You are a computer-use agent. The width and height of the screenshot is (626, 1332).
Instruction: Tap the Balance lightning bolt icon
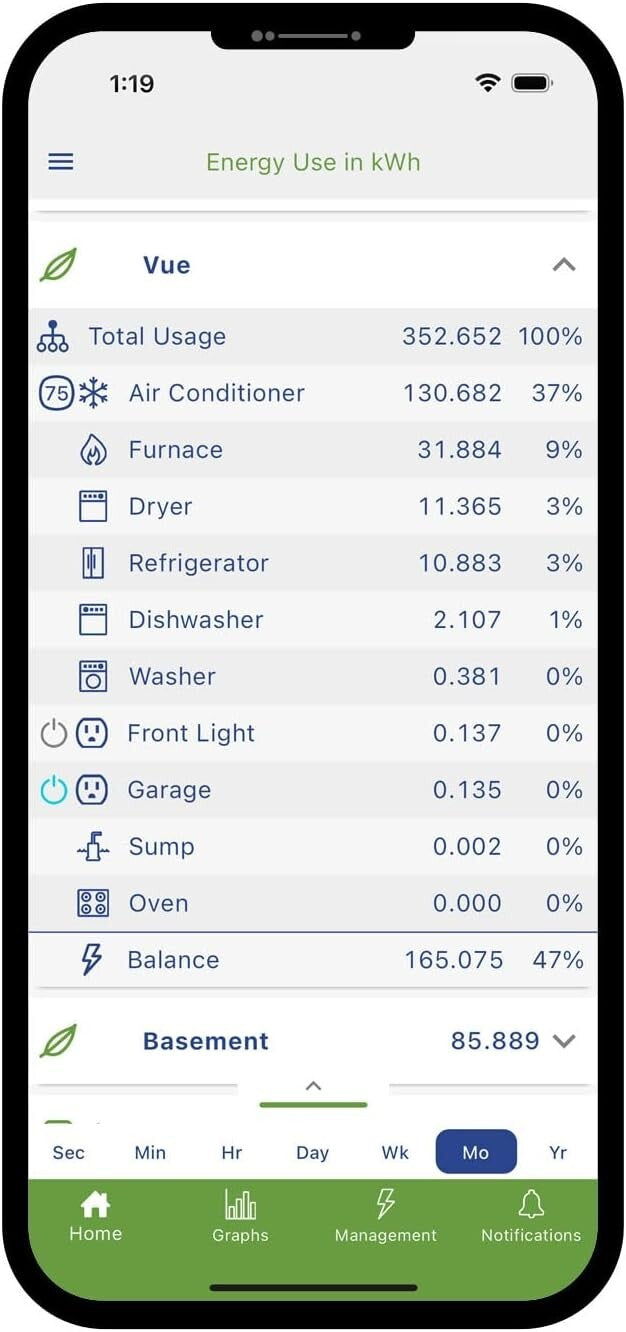click(x=92, y=960)
